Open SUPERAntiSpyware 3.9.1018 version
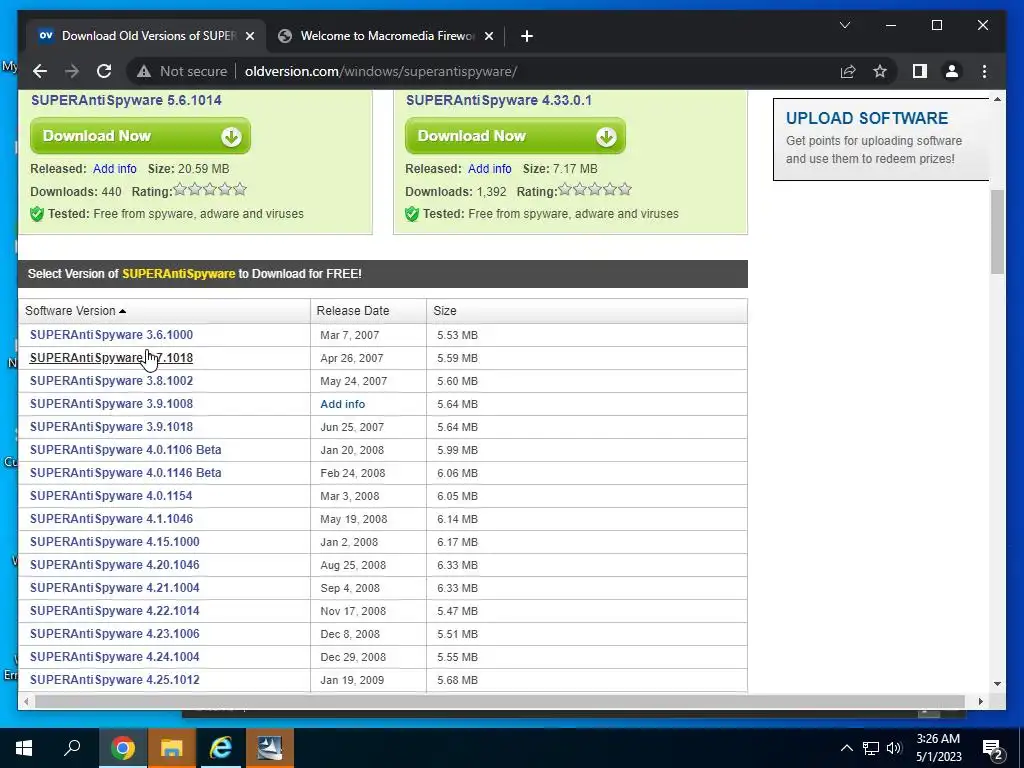Image resolution: width=1024 pixels, height=768 pixels. click(111, 426)
